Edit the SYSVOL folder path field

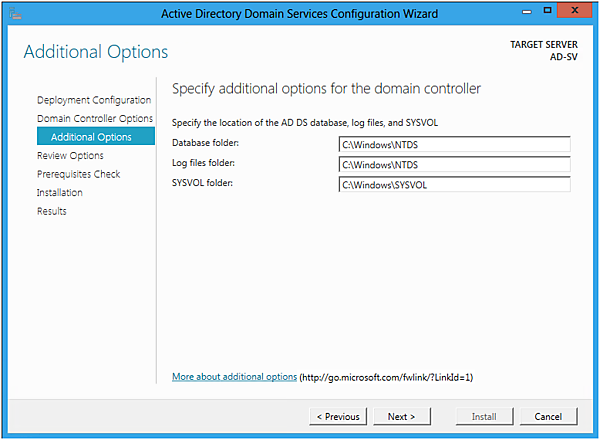pyautogui.click(x=454, y=184)
